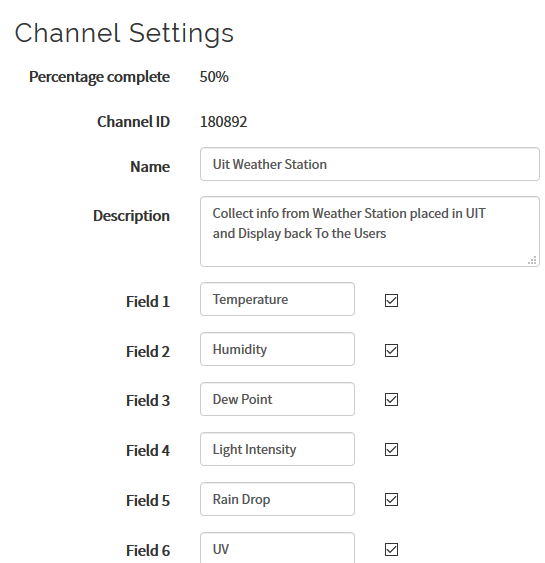Click the Channel ID value 180892

(x=223, y=122)
